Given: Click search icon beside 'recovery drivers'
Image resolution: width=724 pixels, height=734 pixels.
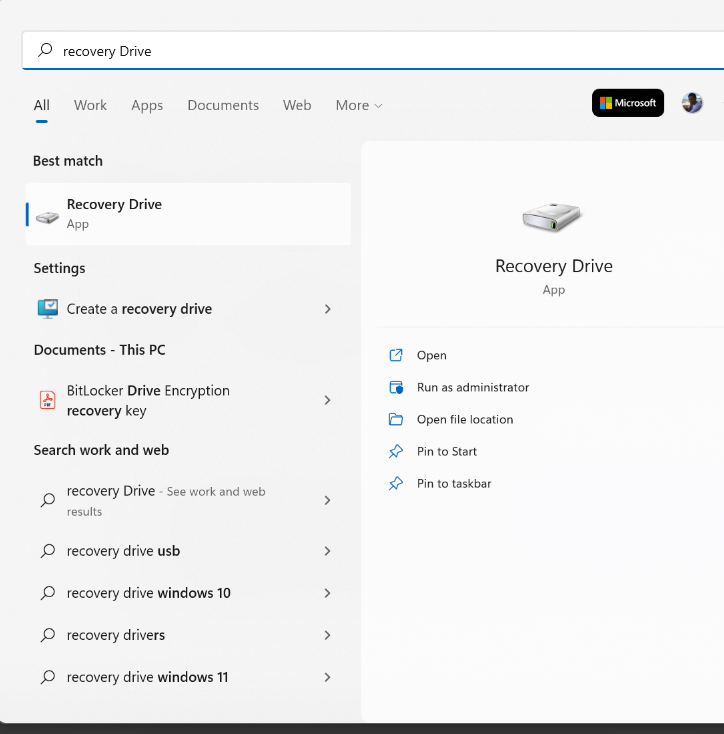Looking at the screenshot, I should 48,635.
